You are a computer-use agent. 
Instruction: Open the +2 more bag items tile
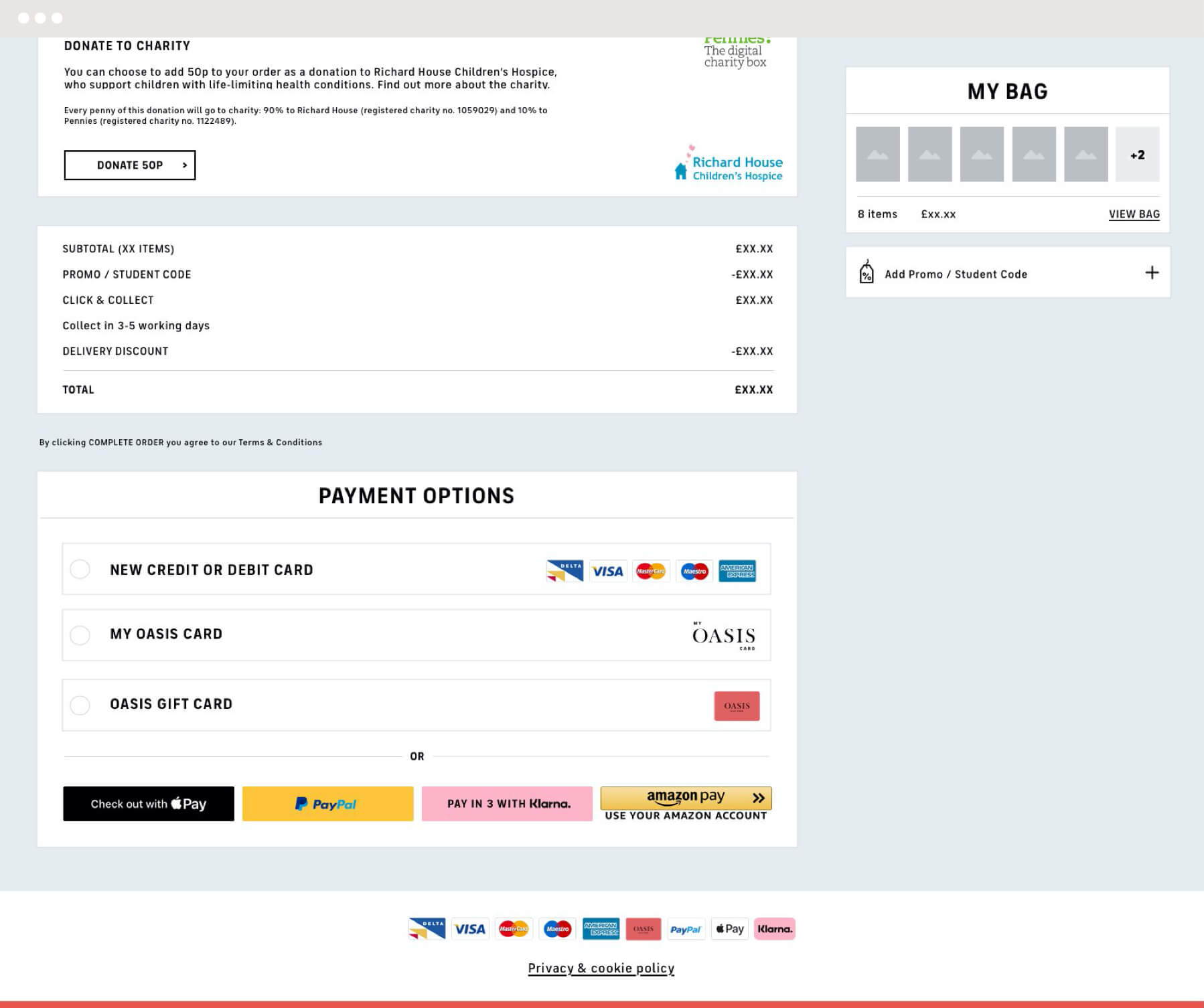pyautogui.click(x=1137, y=155)
